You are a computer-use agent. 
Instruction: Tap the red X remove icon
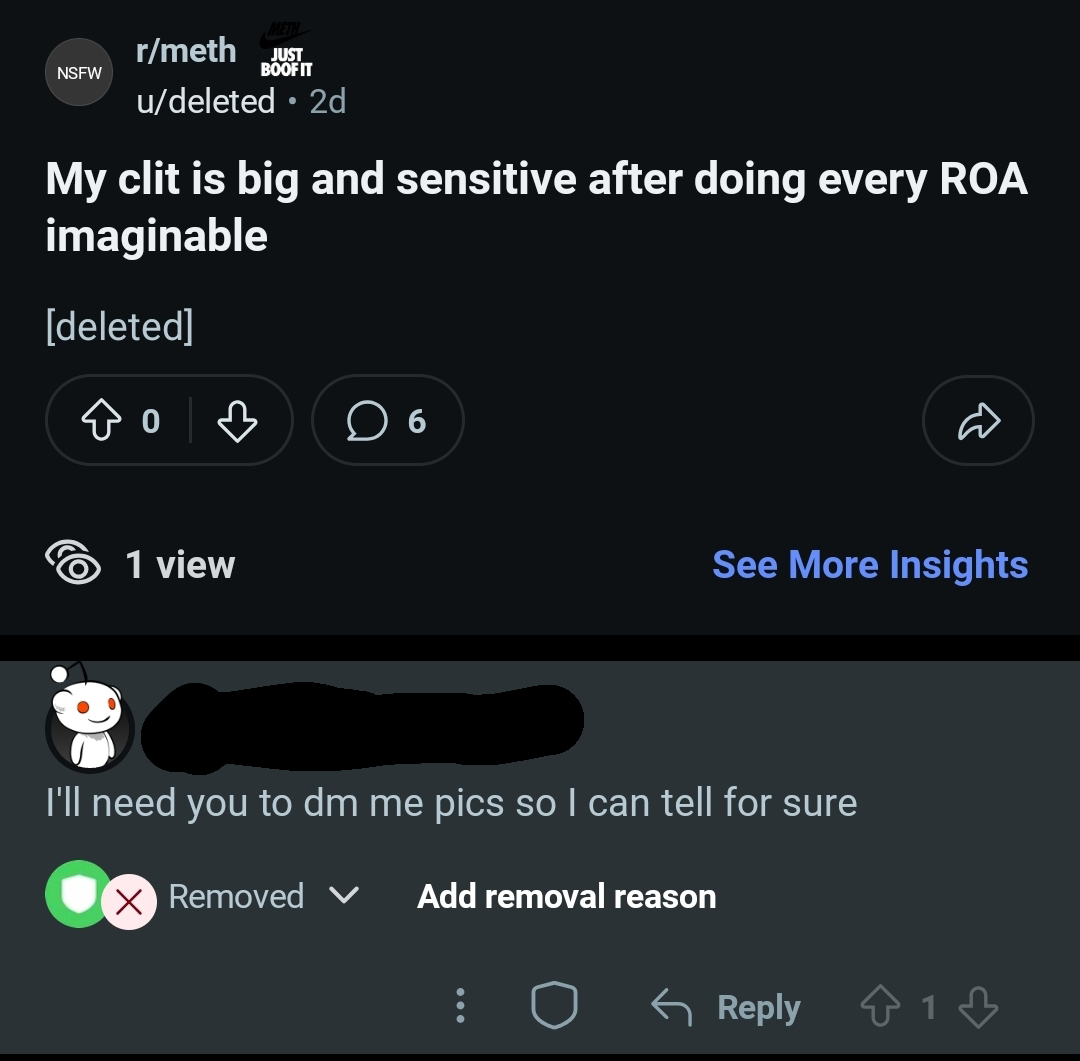(128, 902)
